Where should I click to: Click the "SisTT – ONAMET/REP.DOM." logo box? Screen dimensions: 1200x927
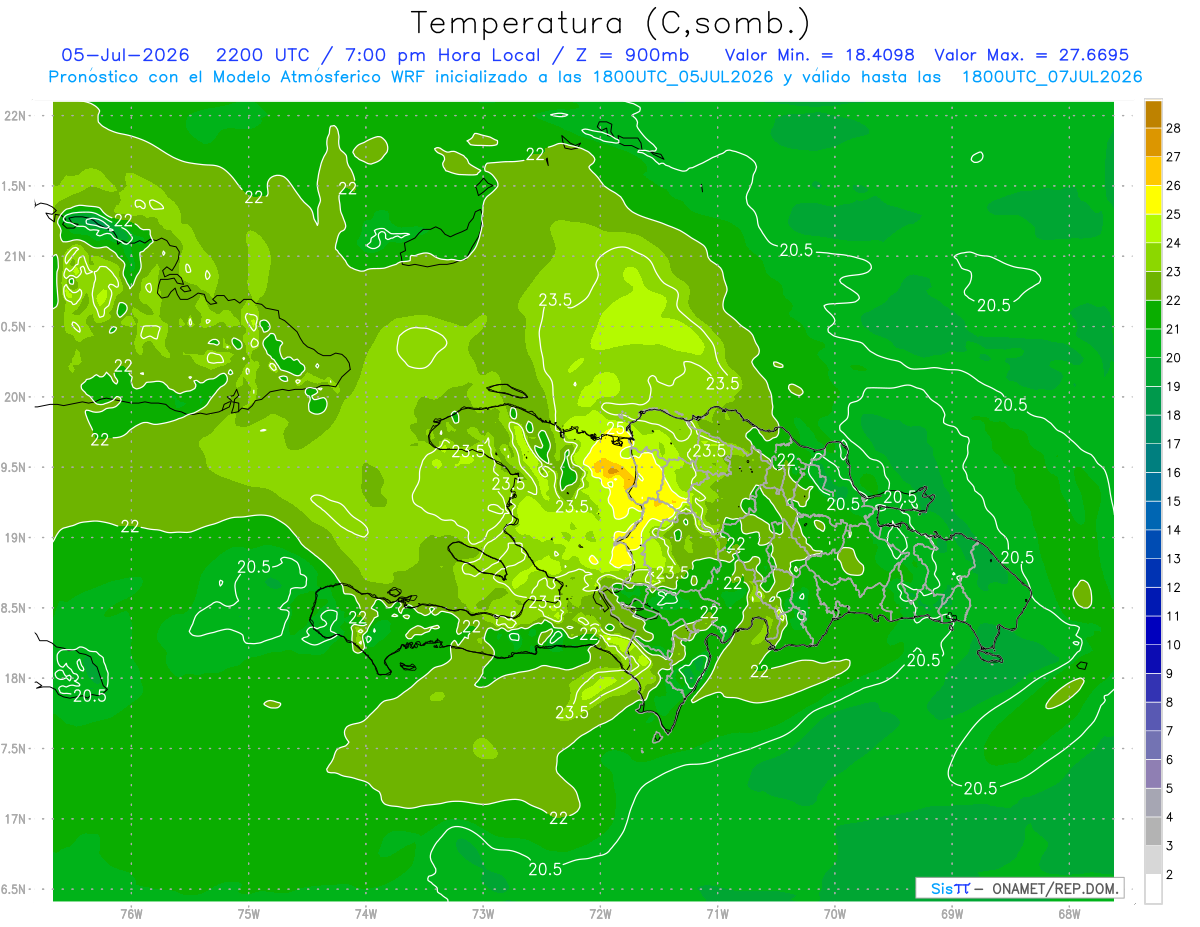click(1019, 888)
